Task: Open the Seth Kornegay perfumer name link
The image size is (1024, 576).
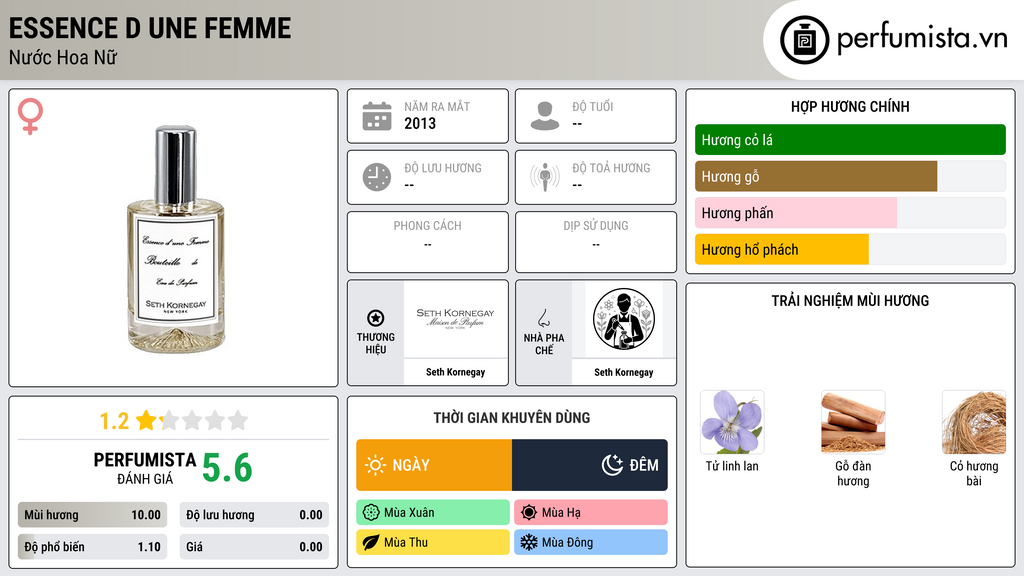Action: tap(624, 372)
